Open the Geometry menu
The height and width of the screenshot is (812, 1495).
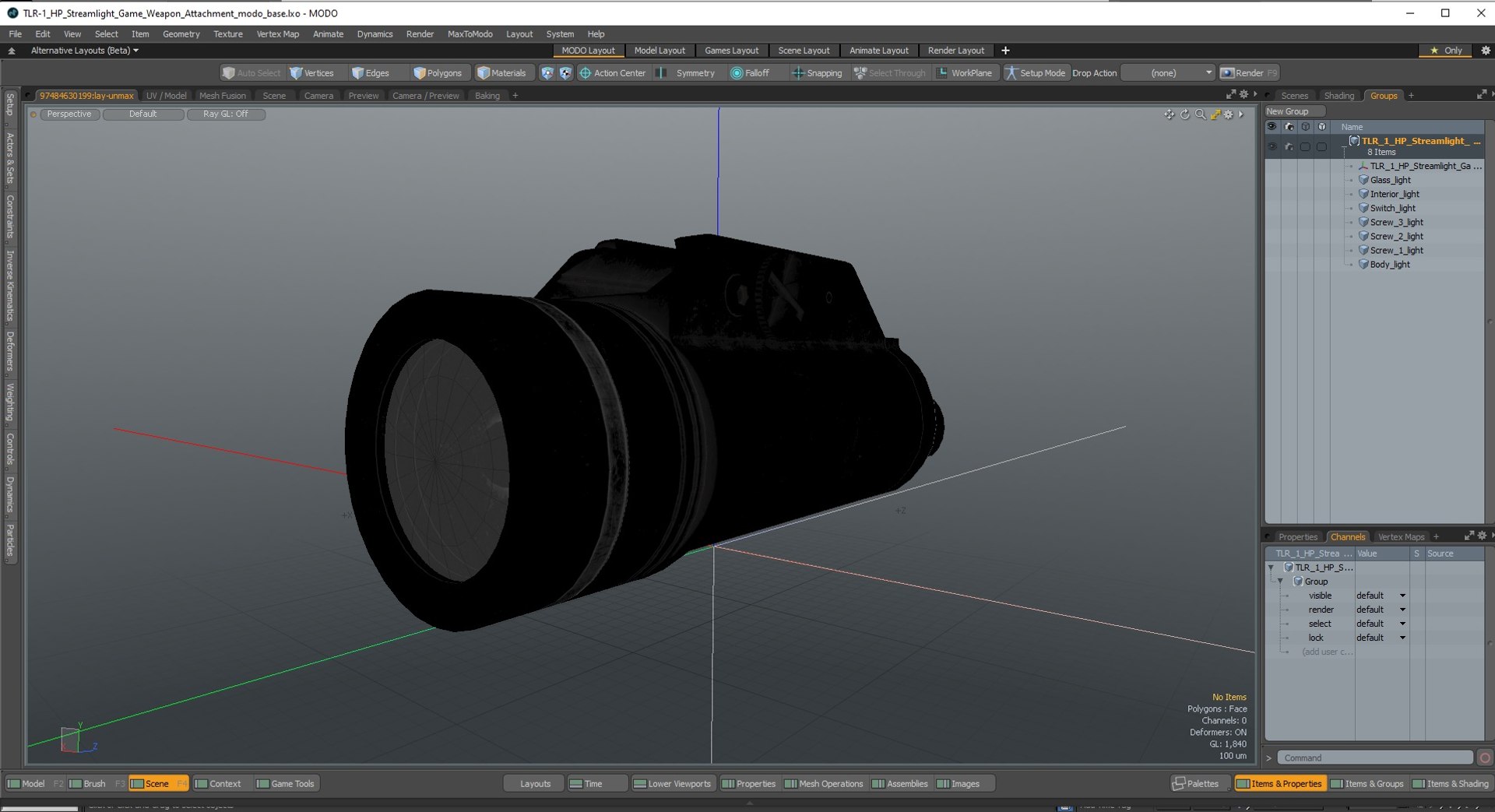pos(181,33)
